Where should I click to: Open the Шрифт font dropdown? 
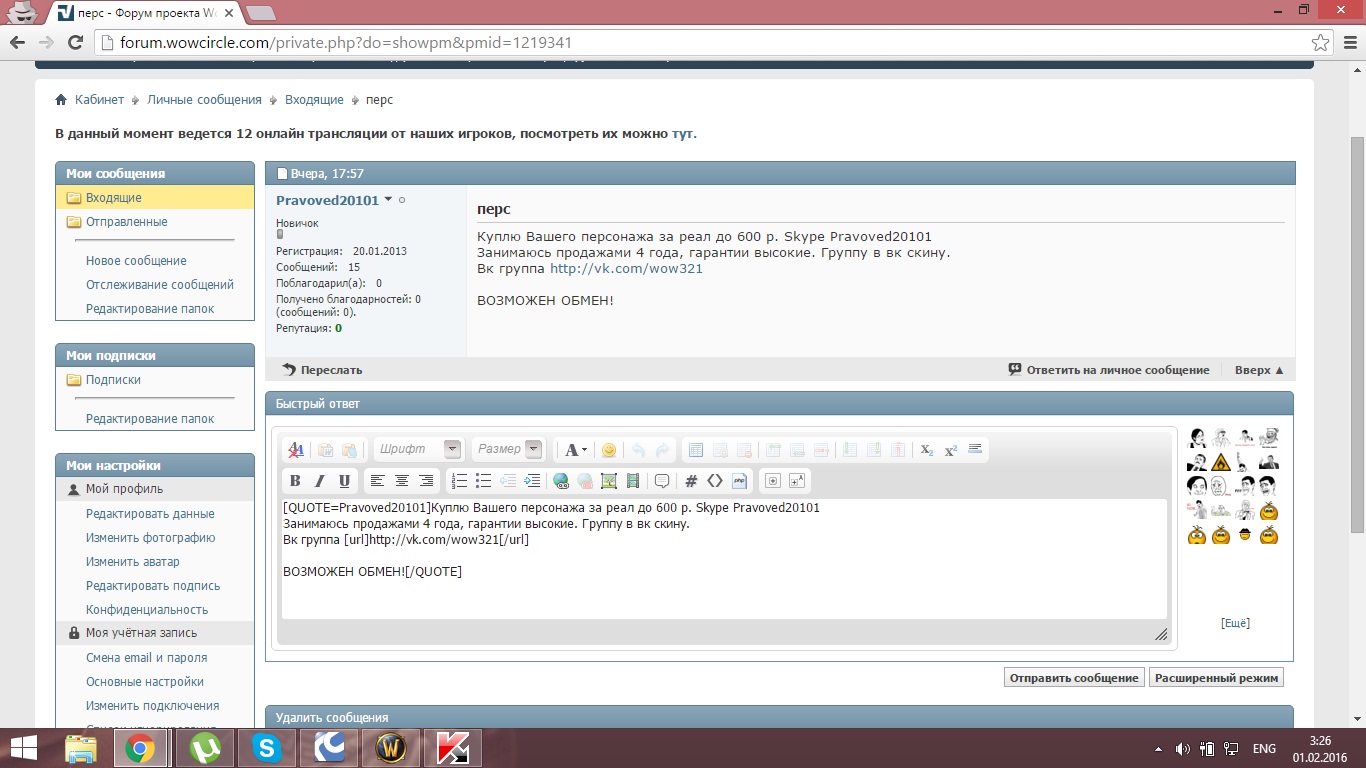tap(419, 450)
